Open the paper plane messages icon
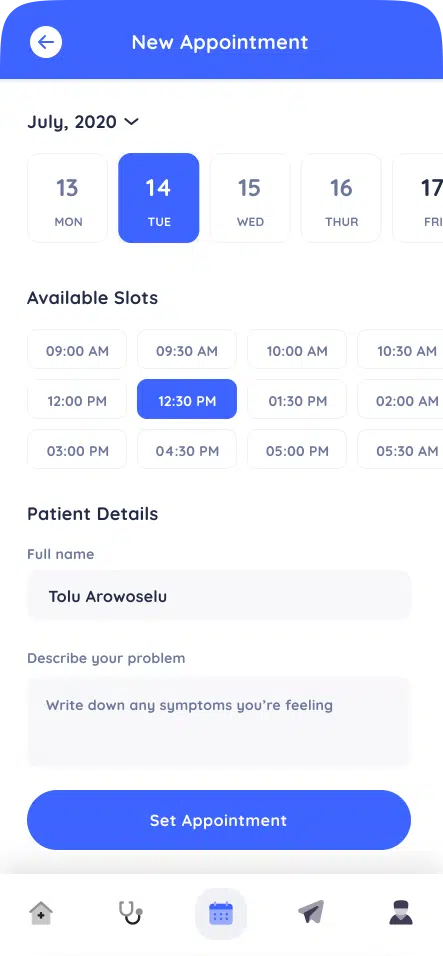The image size is (443, 956). [x=311, y=913]
